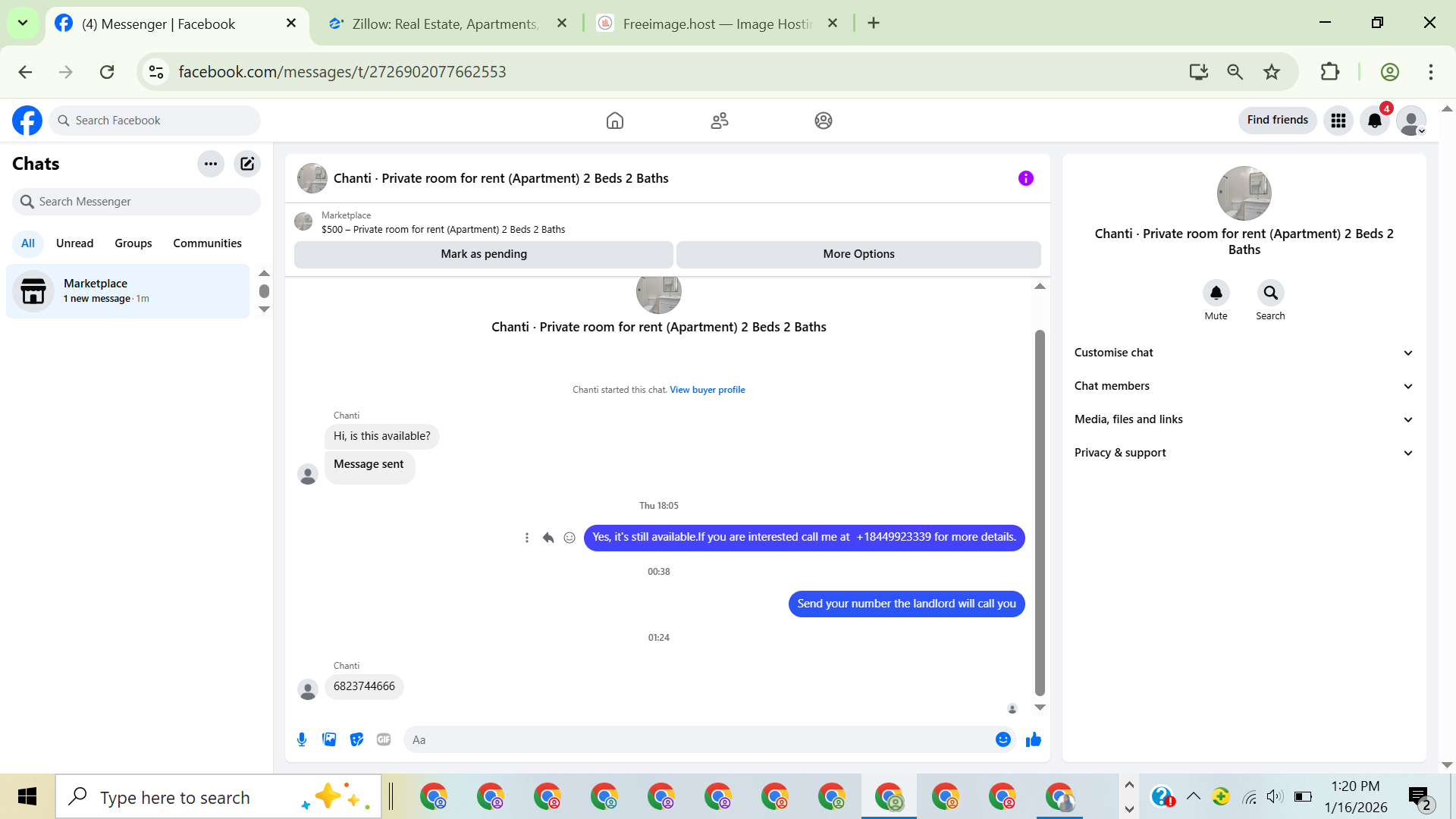
Task: Click the voice clip microphone icon
Action: 302,739
